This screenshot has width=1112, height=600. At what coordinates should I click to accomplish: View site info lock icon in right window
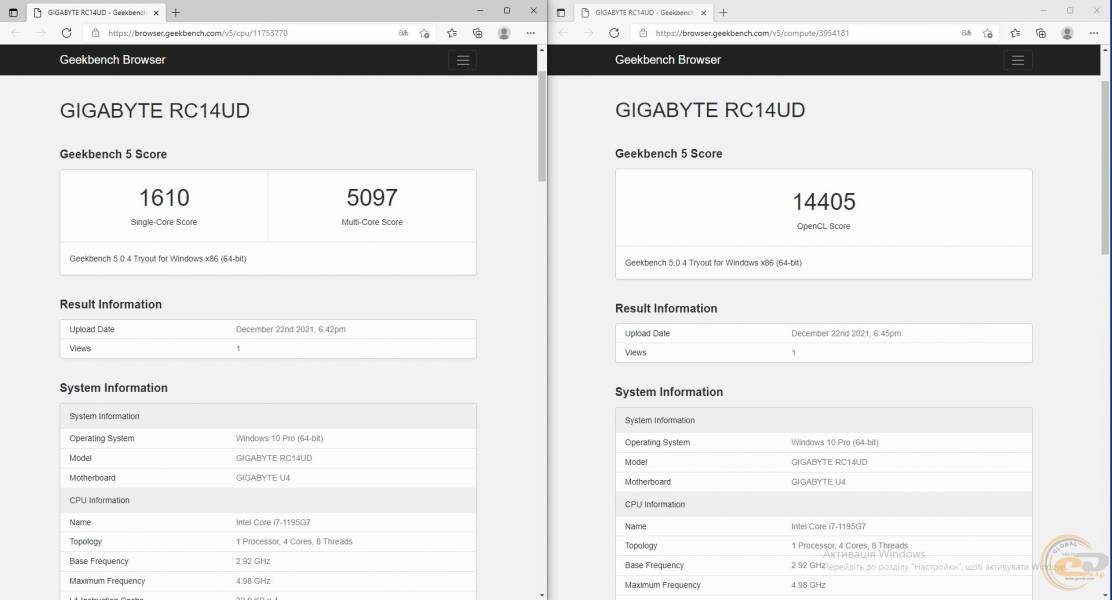click(x=643, y=33)
